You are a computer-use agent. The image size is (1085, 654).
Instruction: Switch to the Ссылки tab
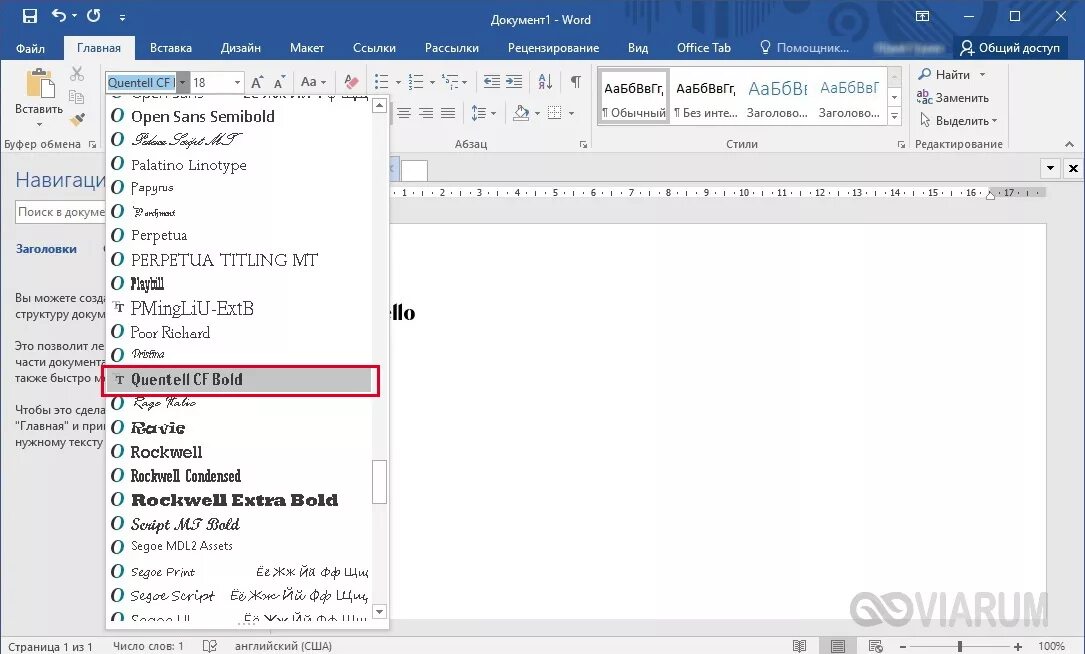tap(374, 48)
